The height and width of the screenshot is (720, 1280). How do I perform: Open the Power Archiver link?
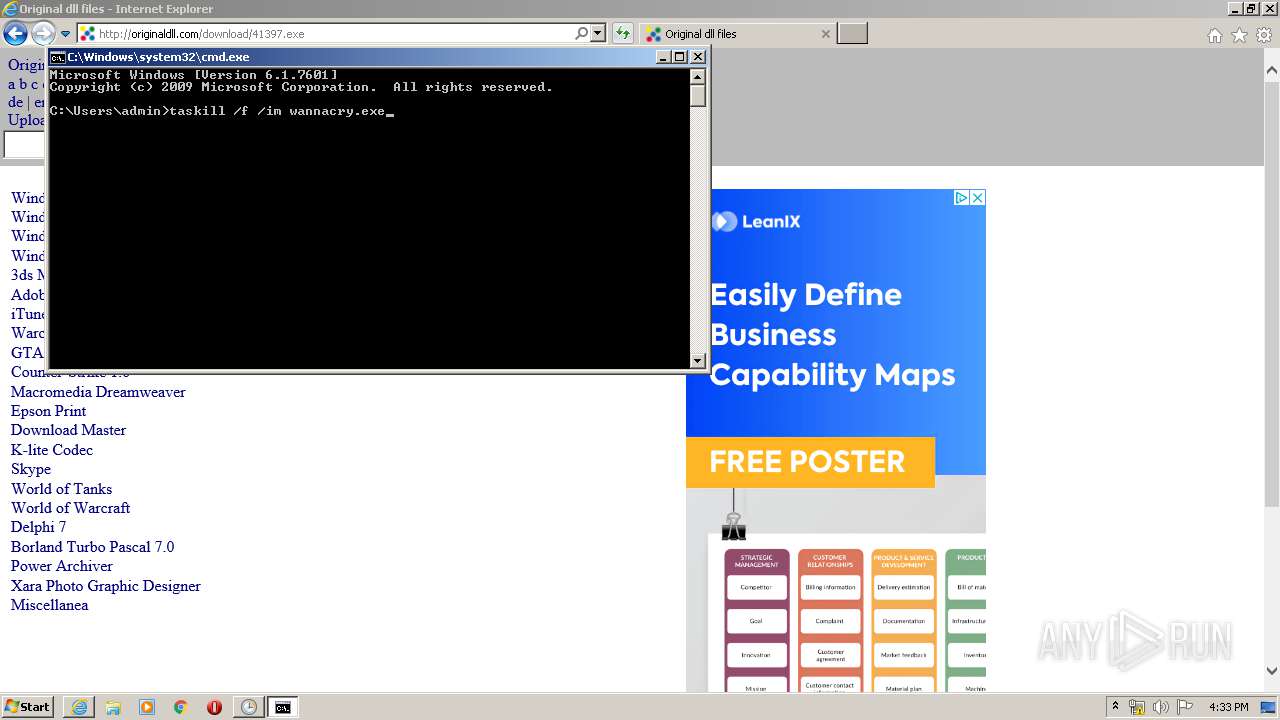tap(62, 566)
